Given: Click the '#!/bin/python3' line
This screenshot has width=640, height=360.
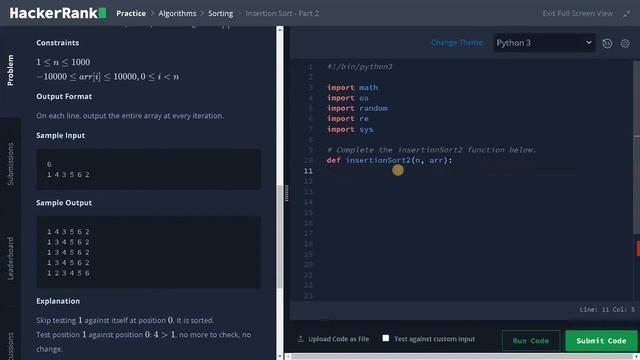Looking at the screenshot, I should (x=359, y=67).
